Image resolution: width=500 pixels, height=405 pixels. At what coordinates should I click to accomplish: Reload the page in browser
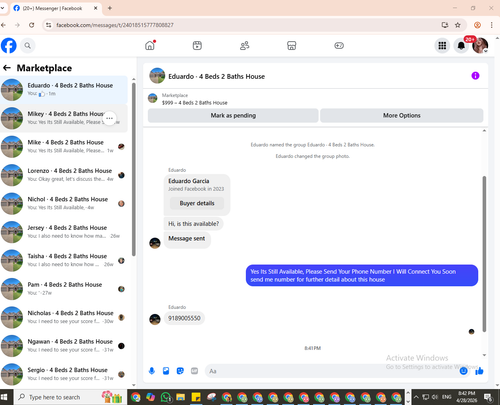pyautogui.click(x=32, y=25)
